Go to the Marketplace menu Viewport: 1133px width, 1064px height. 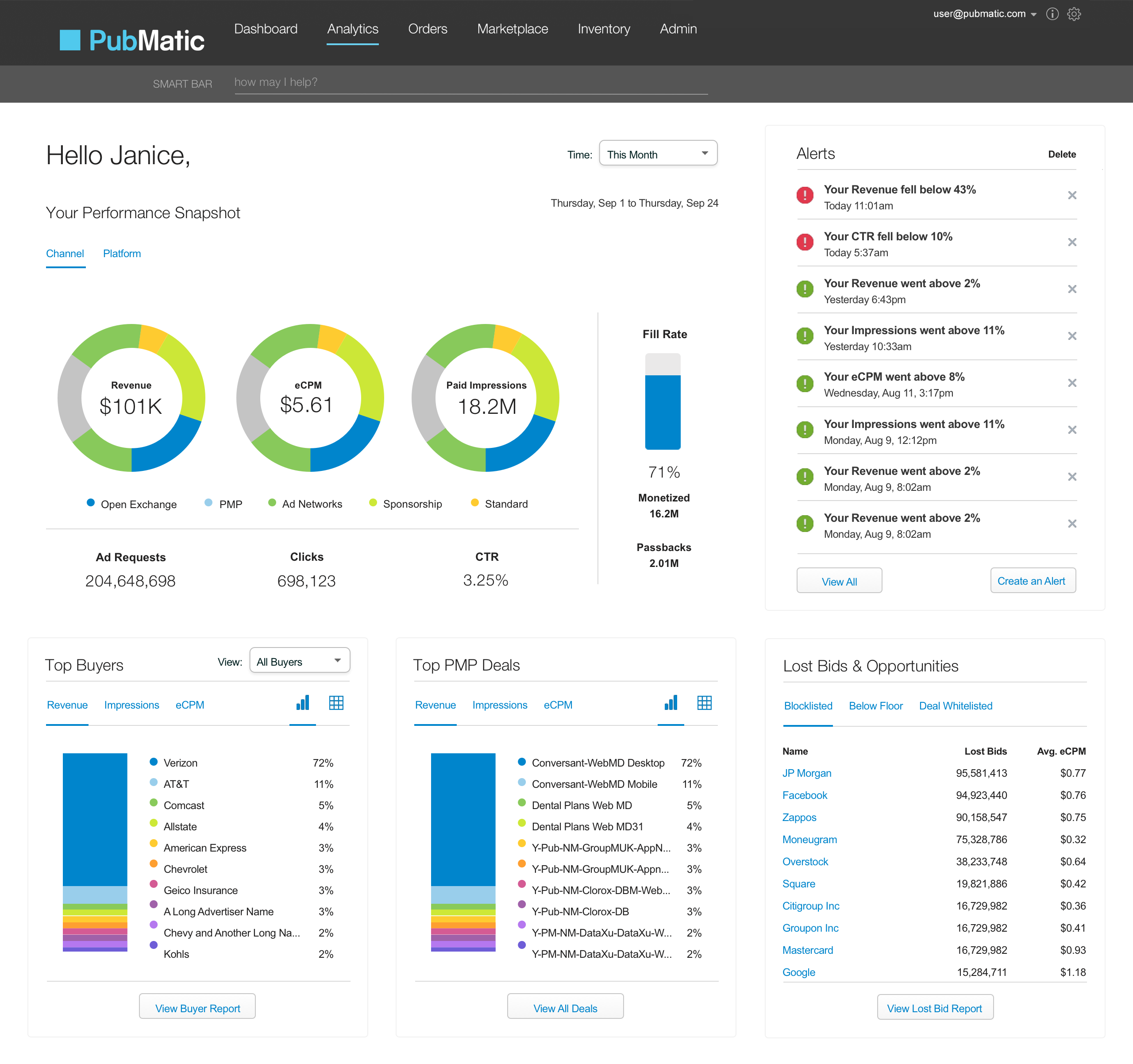[513, 29]
